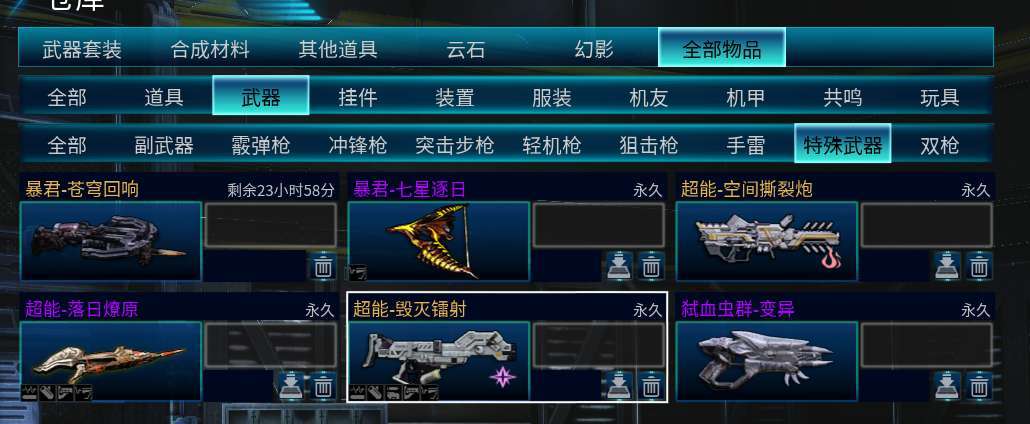The height and width of the screenshot is (424, 1030).
Task: Click the download icon for 弑血虫群-变异
Action: 947,386
